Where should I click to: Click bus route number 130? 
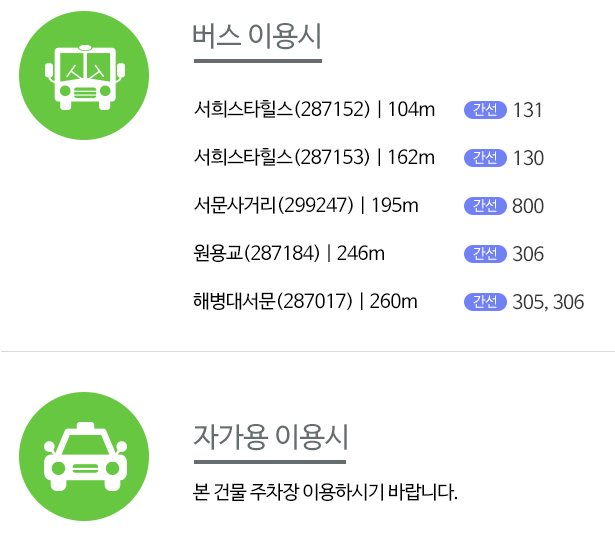[528, 158]
